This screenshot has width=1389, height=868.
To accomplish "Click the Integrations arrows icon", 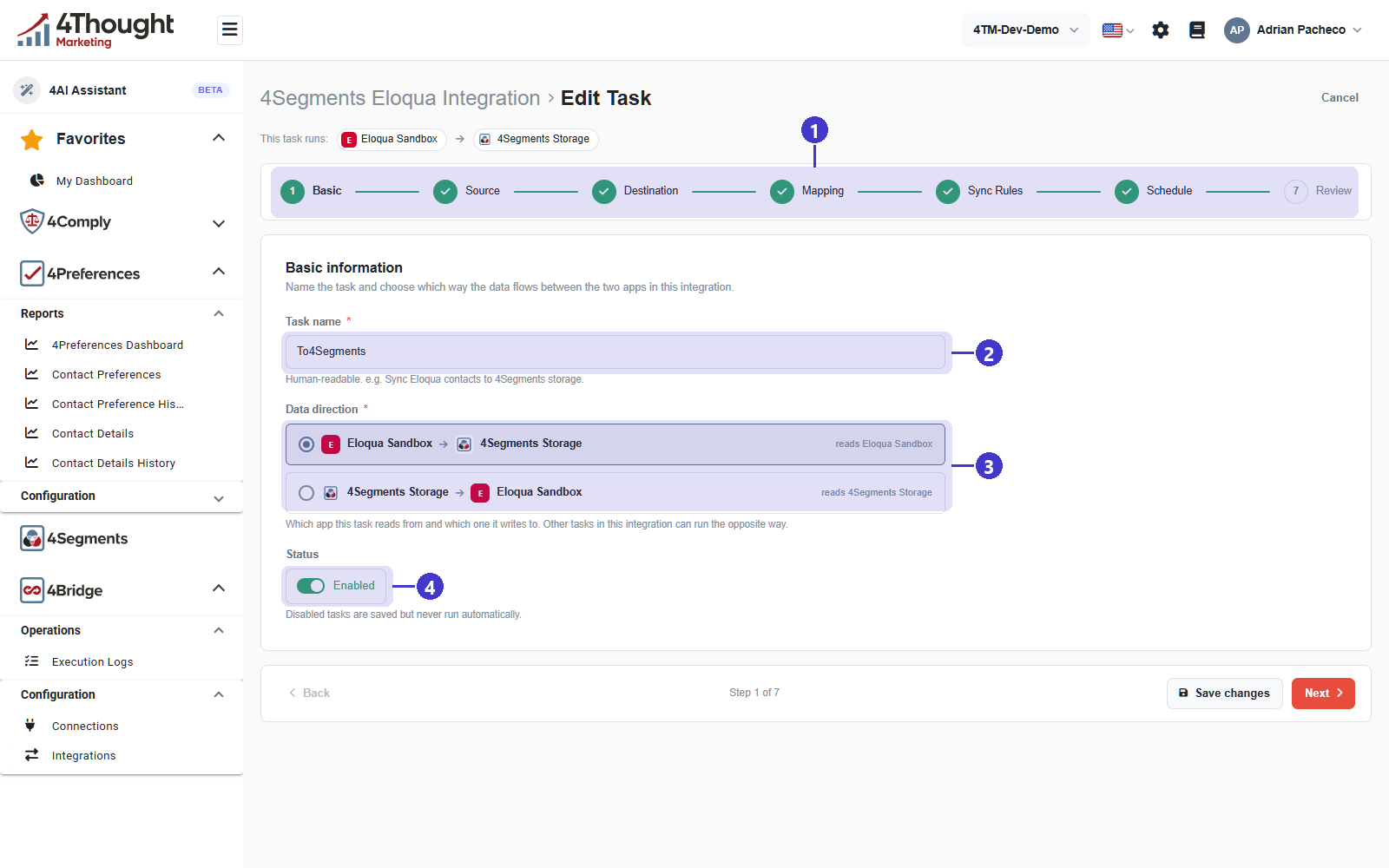I will (x=32, y=755).
